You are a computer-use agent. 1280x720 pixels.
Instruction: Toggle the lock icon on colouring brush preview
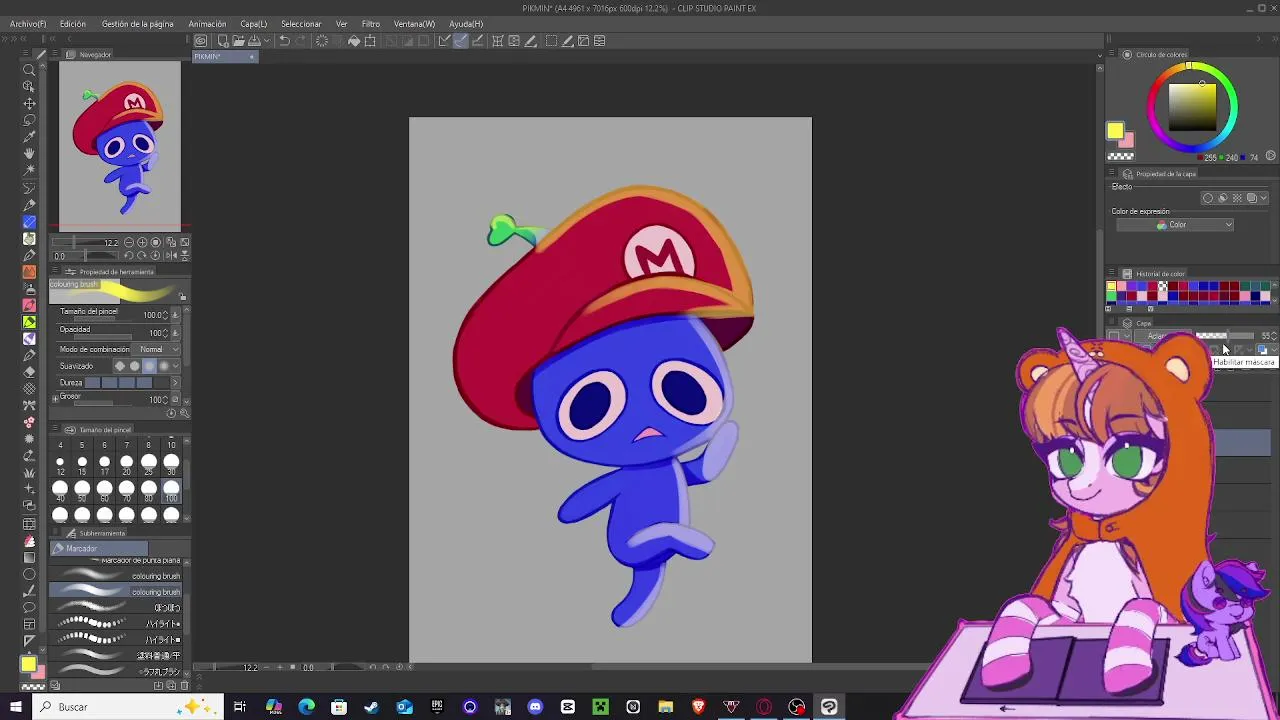tap(182, 297)
